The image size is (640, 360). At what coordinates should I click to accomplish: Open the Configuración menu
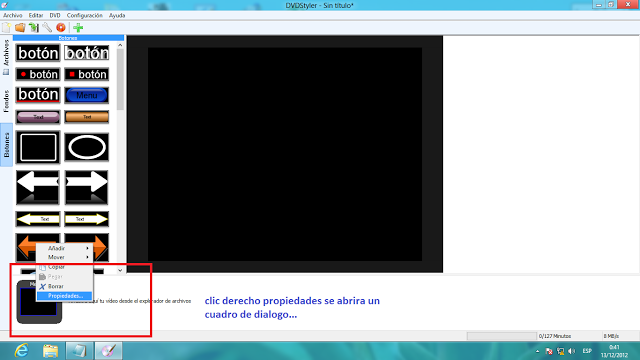(84, 15)
